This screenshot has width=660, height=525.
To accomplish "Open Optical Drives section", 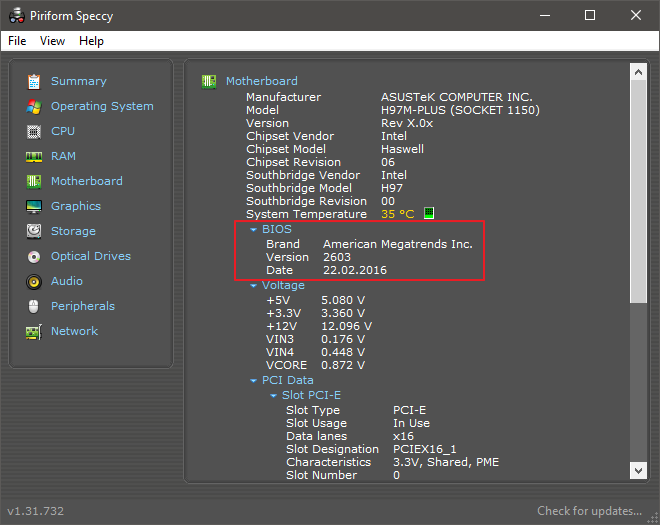I will pos(91,256).
